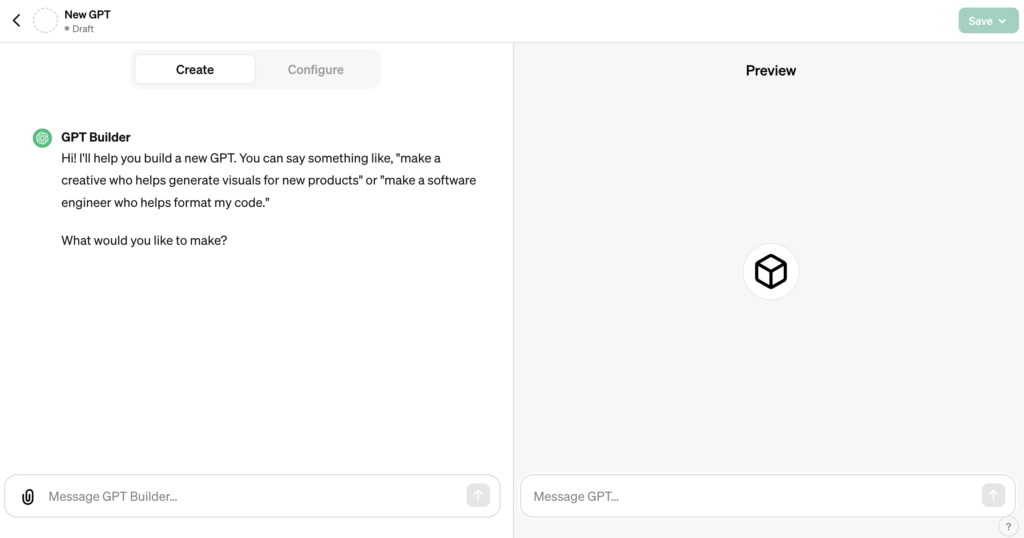Click the Draft status indicator
The width and height of the screenshot is (1024, 538).
coord(79,29)
